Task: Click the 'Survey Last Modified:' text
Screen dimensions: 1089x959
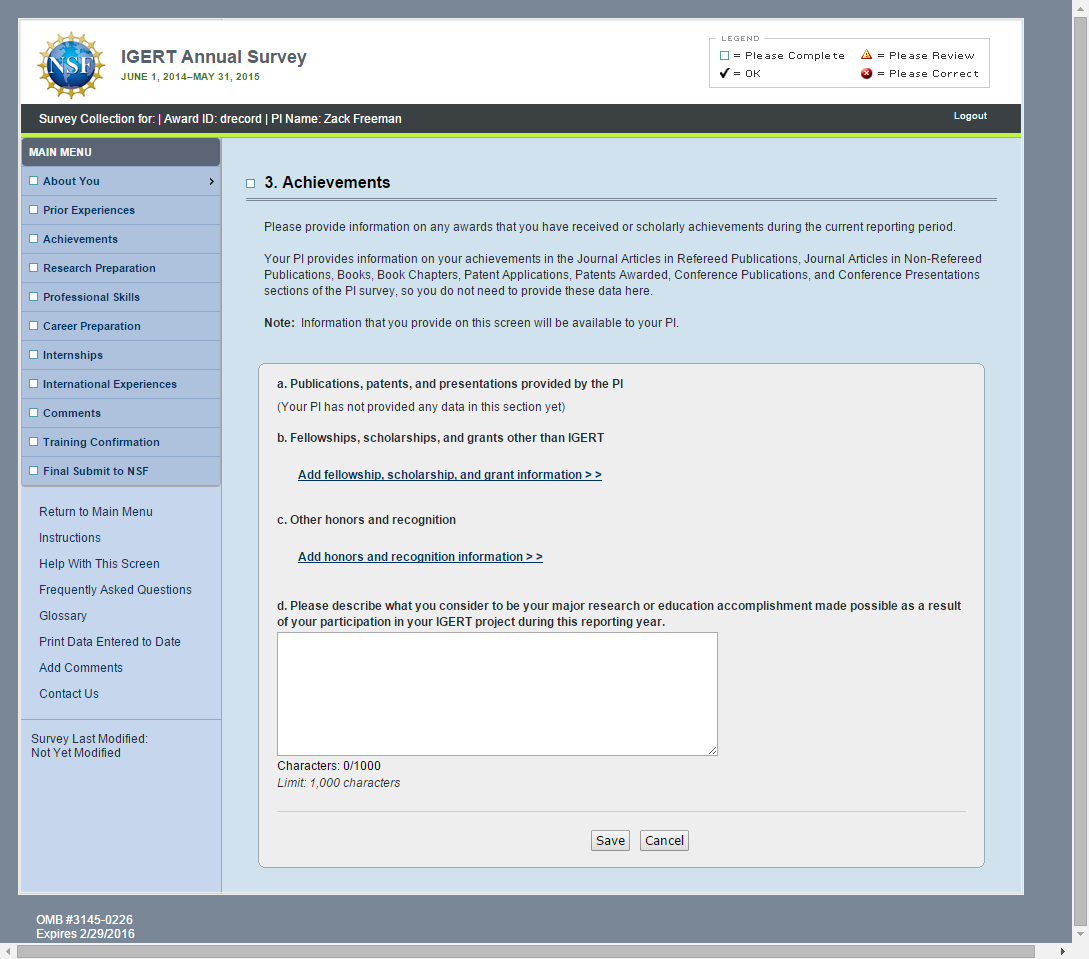Action: [x=89, y=739]
